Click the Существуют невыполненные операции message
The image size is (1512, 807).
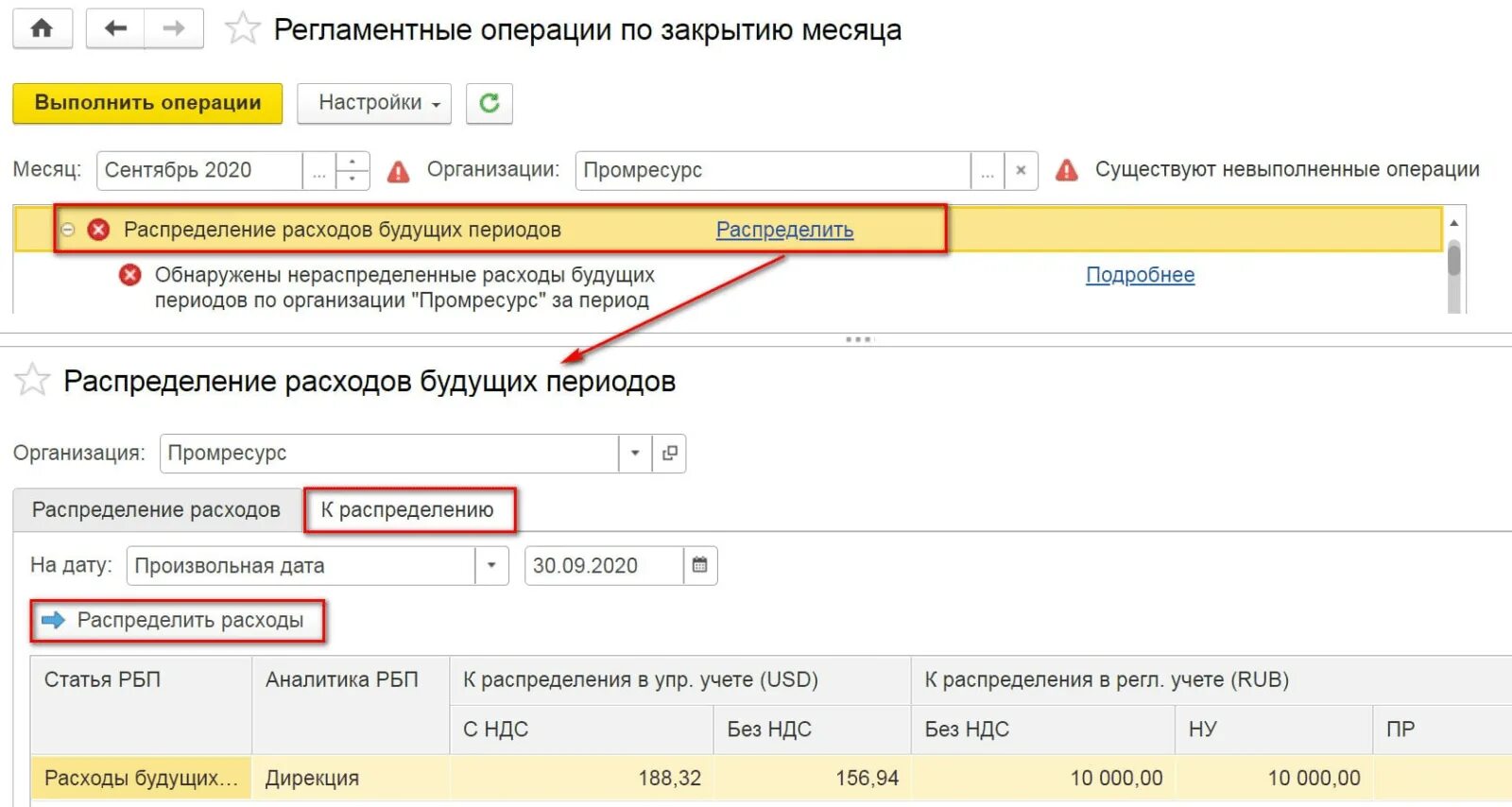(1287, 170)
